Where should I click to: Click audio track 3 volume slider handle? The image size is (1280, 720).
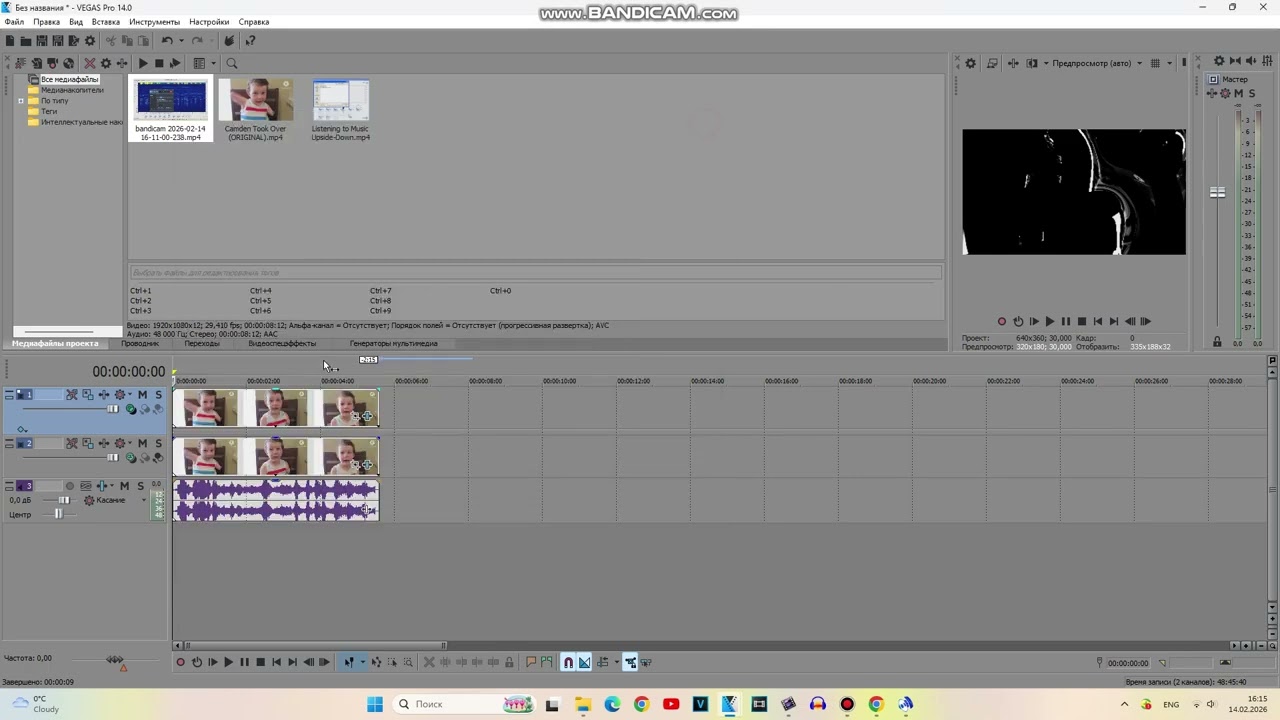click(64, 500)
